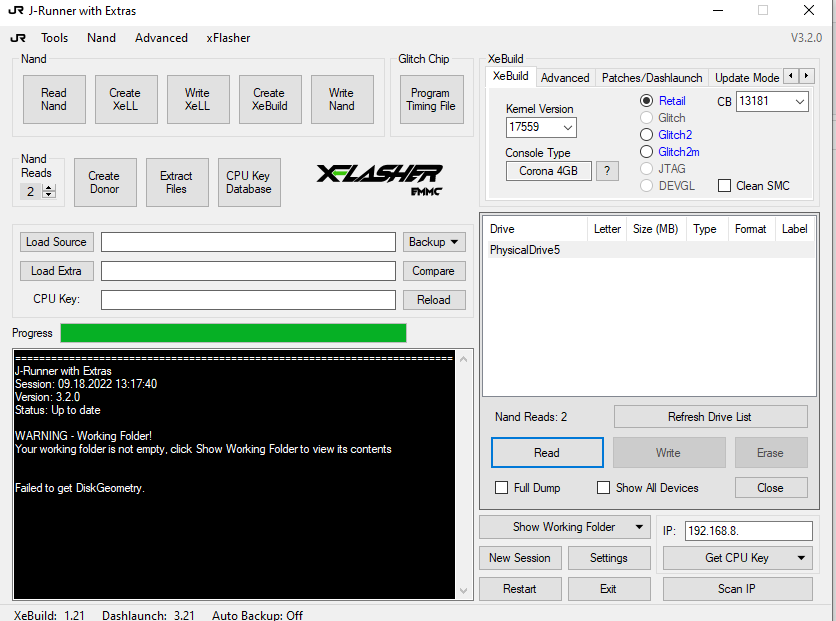Click Program Timing File button
Screen dimensions: 836x621
click(x=431, y=99)
